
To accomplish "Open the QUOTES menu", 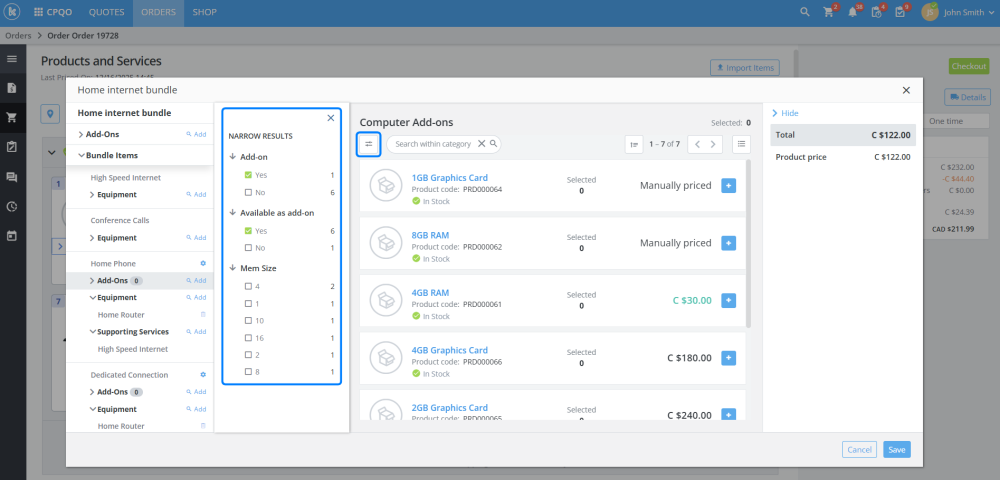I will click(x=107, y=12).
